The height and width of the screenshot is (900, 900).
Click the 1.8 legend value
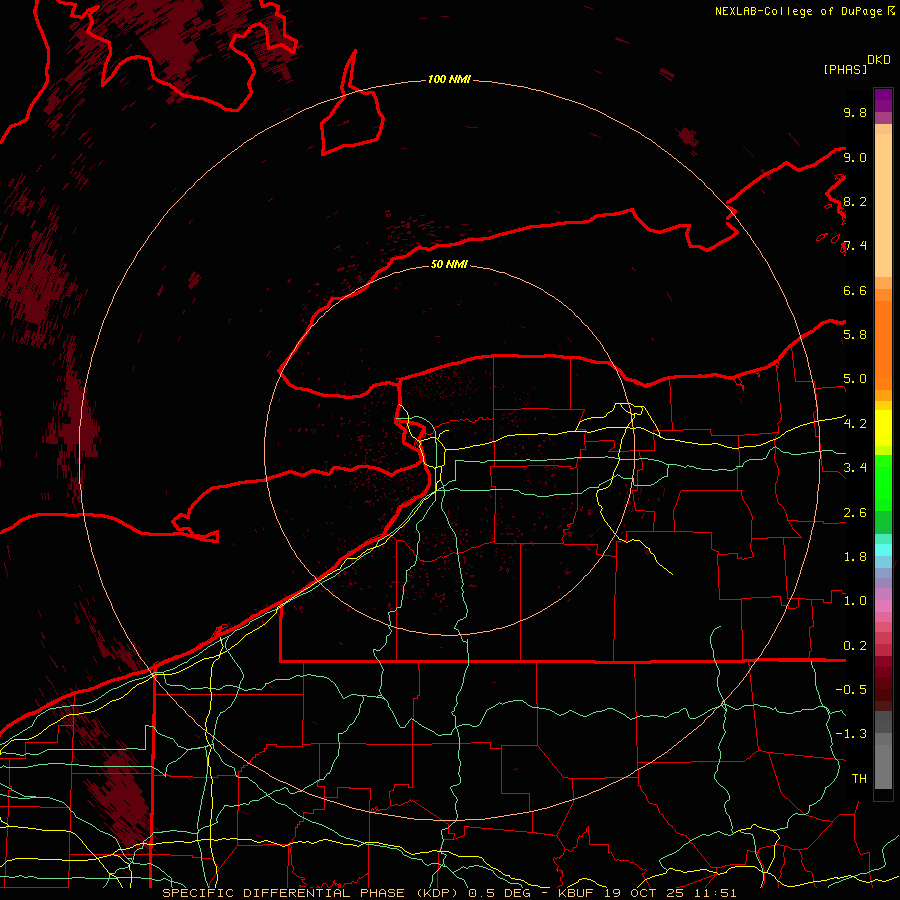tap(855, 557)
